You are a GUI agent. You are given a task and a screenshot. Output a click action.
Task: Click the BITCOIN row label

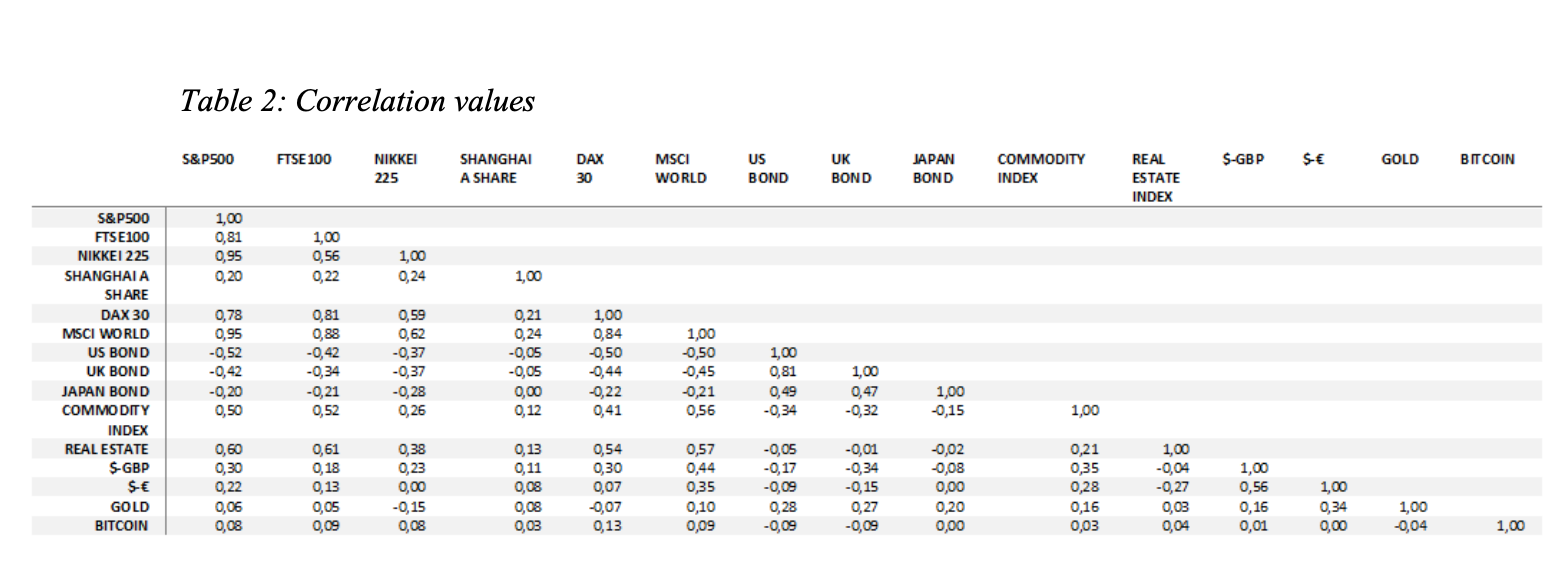coord(122,525)
